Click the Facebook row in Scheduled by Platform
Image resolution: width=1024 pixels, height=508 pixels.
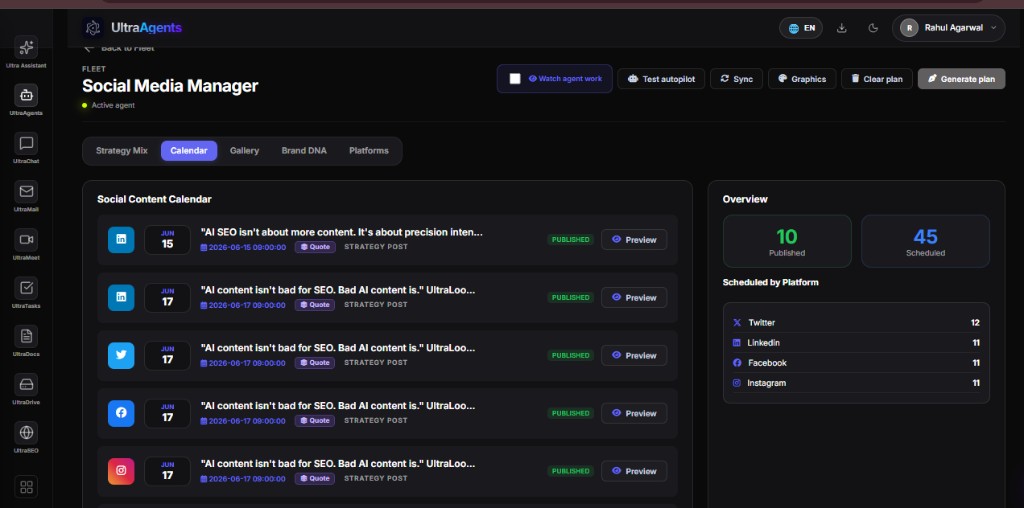856,363
